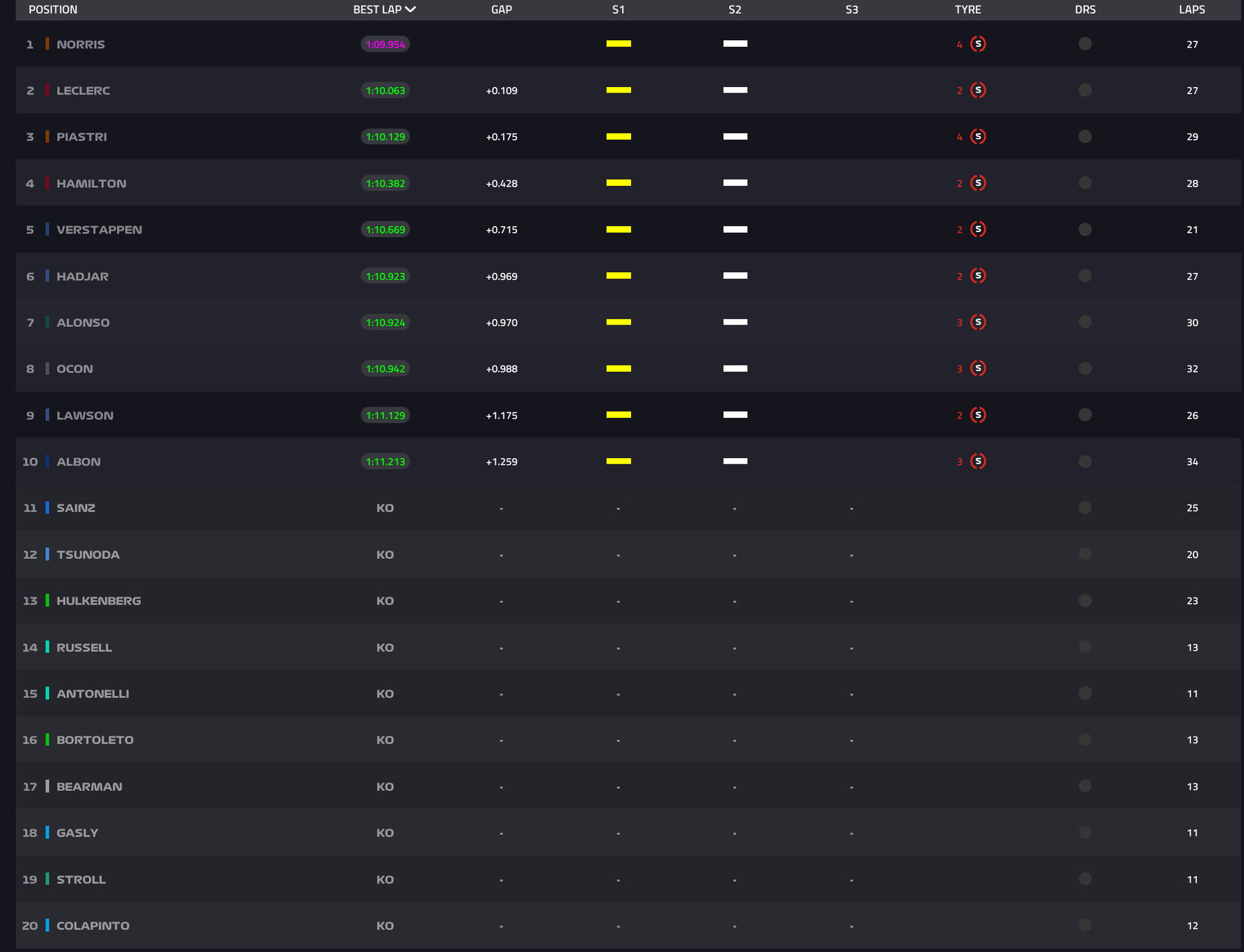Viewport: 1244px width, 952px height.
Task: Click the DRS indicator dot for Piastri
Action: point(1085,136)
